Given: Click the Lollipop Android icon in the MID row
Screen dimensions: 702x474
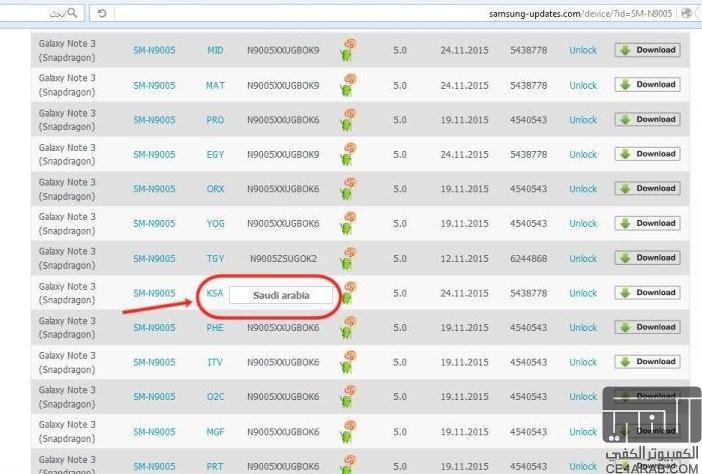Looking at the screenshot, I should pyautogui.click(x=348, y=50).
